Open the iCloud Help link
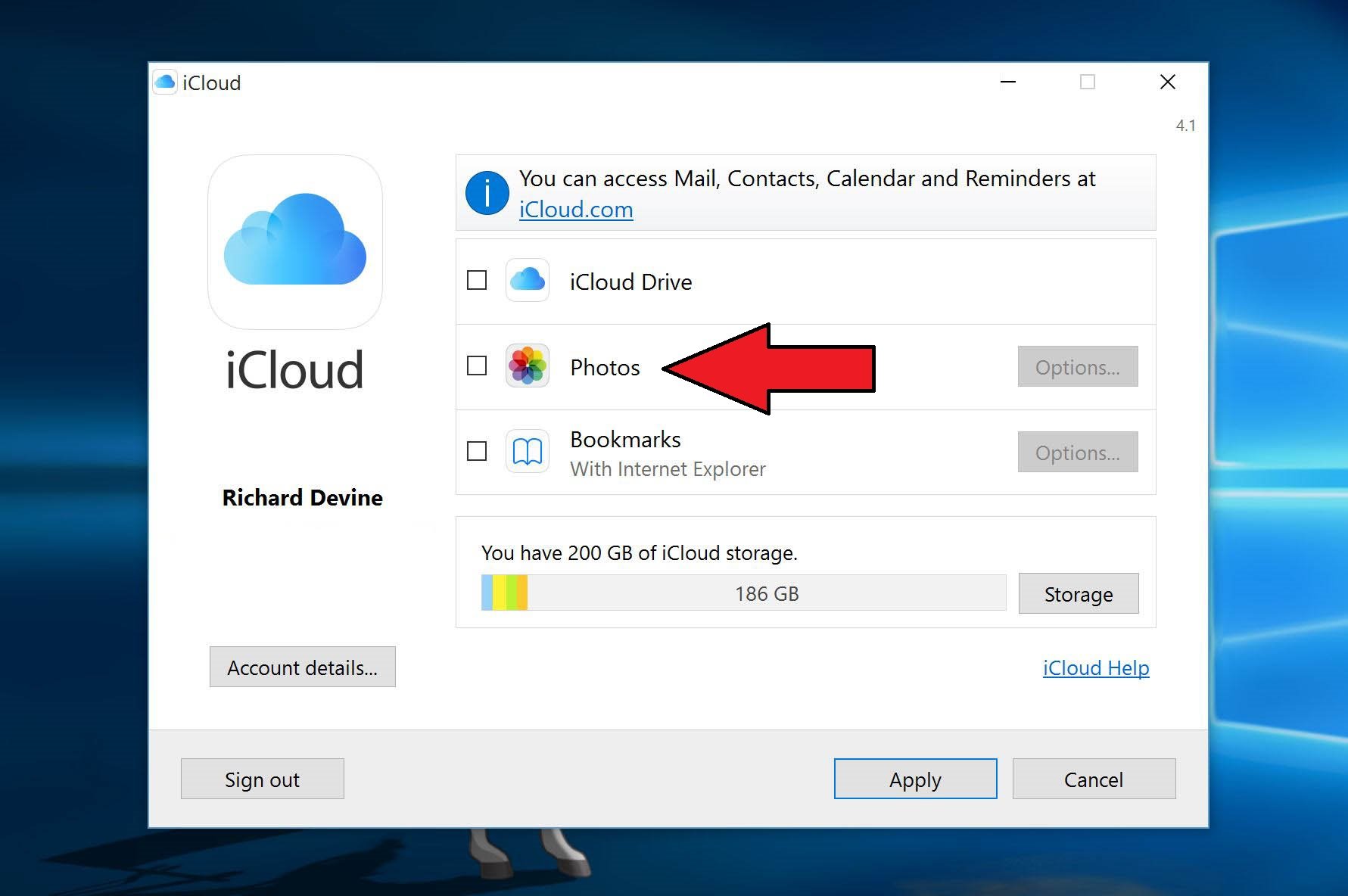 pyautogui.click(x=1096, y=668)
